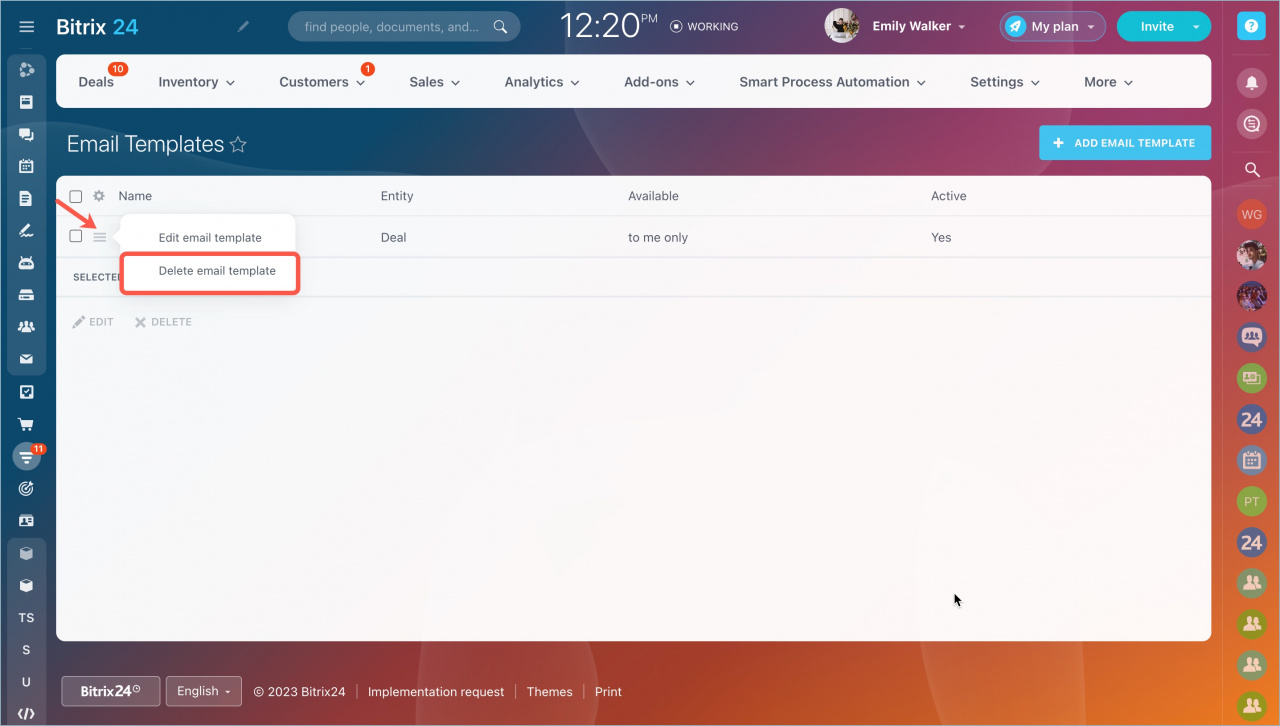Viewport: 1280px width, 726px height.
Task: Expand the Sales menu dropdown
Action: tap(435, 82)
